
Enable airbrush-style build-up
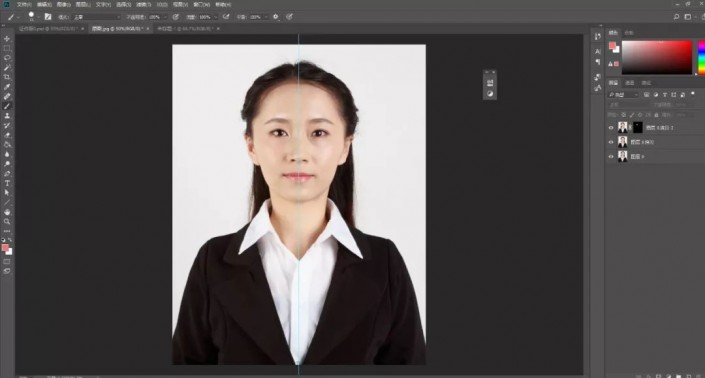226,17
